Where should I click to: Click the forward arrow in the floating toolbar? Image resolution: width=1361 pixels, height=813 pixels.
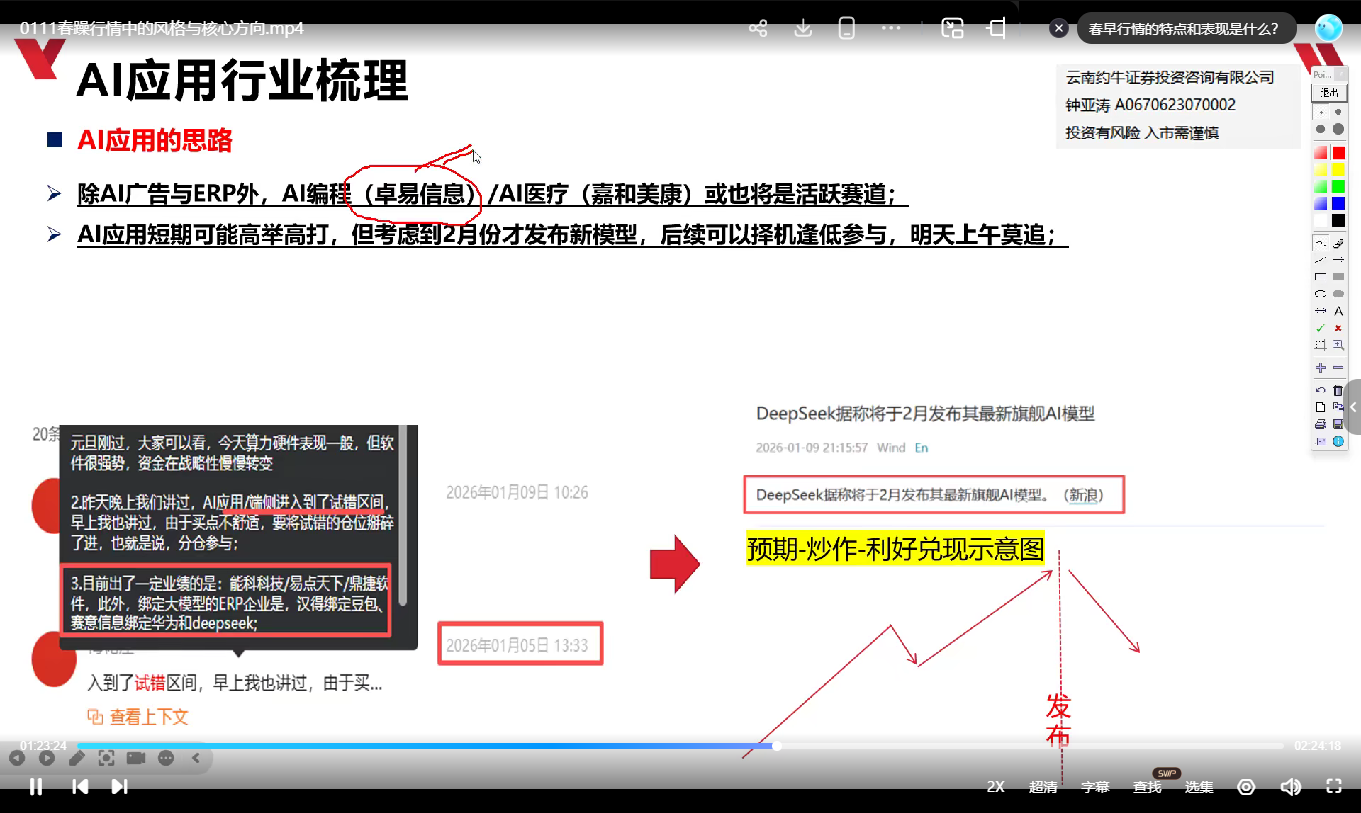[x=47, y=758]
